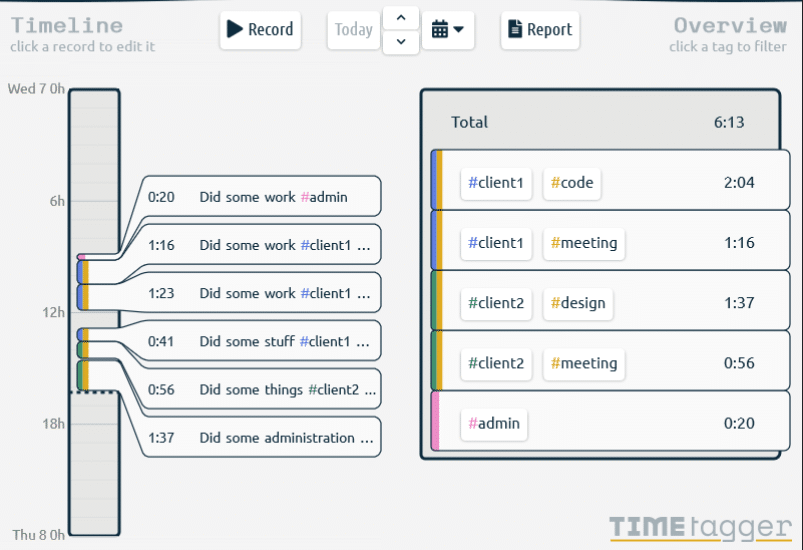Edit the 0:41 Did some stuff record
Viewport: 803px width, 550px height.
click(262, 341)
